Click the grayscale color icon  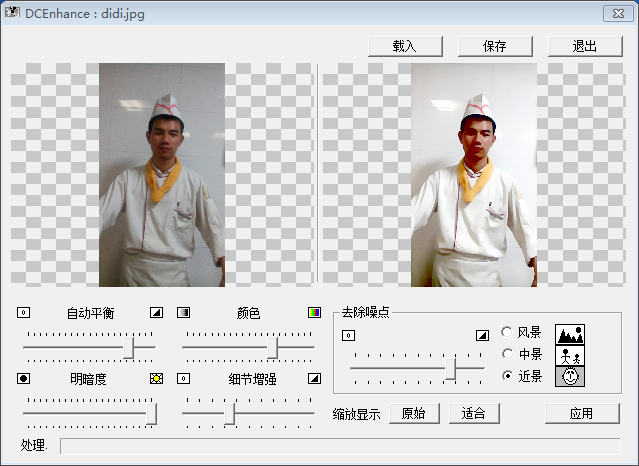pos(183,313)
